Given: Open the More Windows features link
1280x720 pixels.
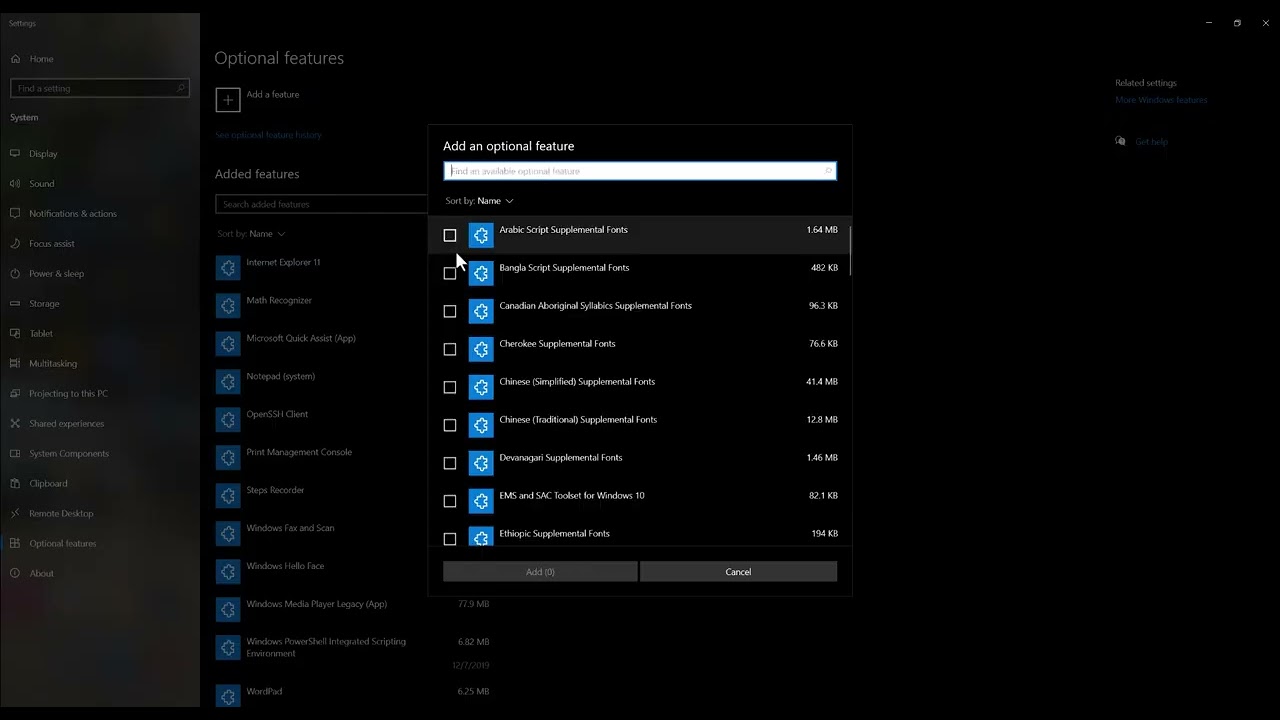Looking at the screenshot, I should click(1161, 100).
